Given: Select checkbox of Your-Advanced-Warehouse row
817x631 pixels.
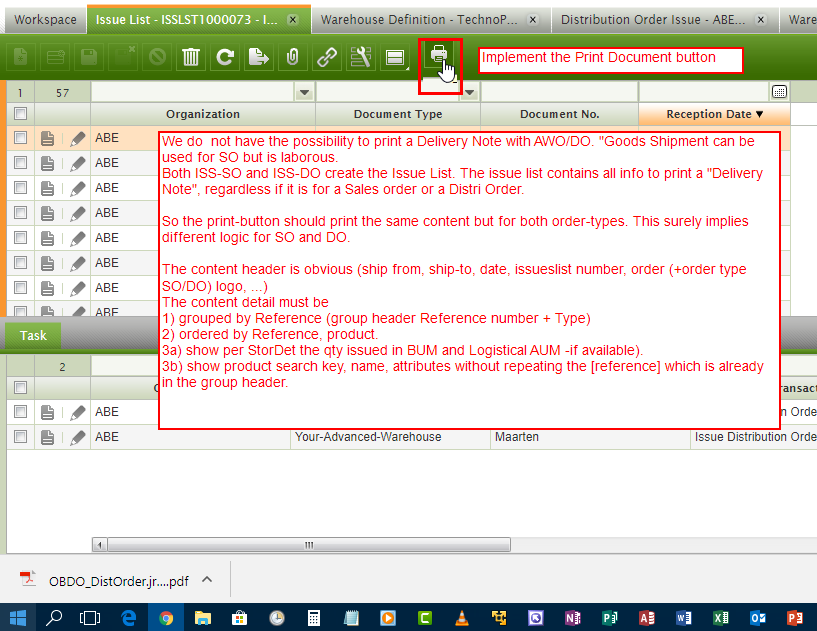Looking at the screenshot, I should coord(20,437).
